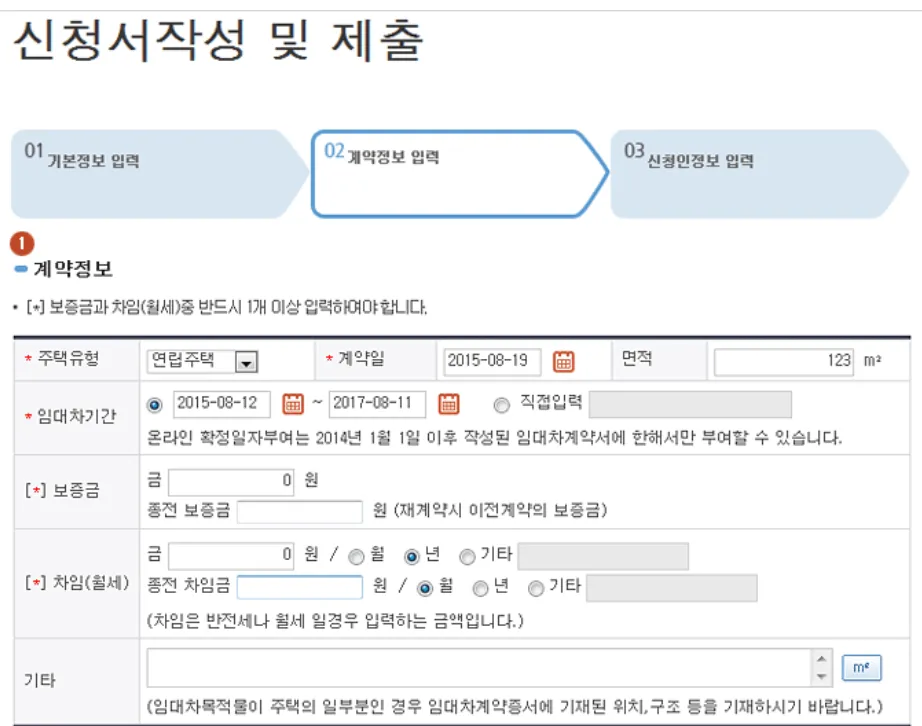This screenshot has width=922, height=726.
Task: Go to step 01 기본정보 입력
Action: [159, 174]
